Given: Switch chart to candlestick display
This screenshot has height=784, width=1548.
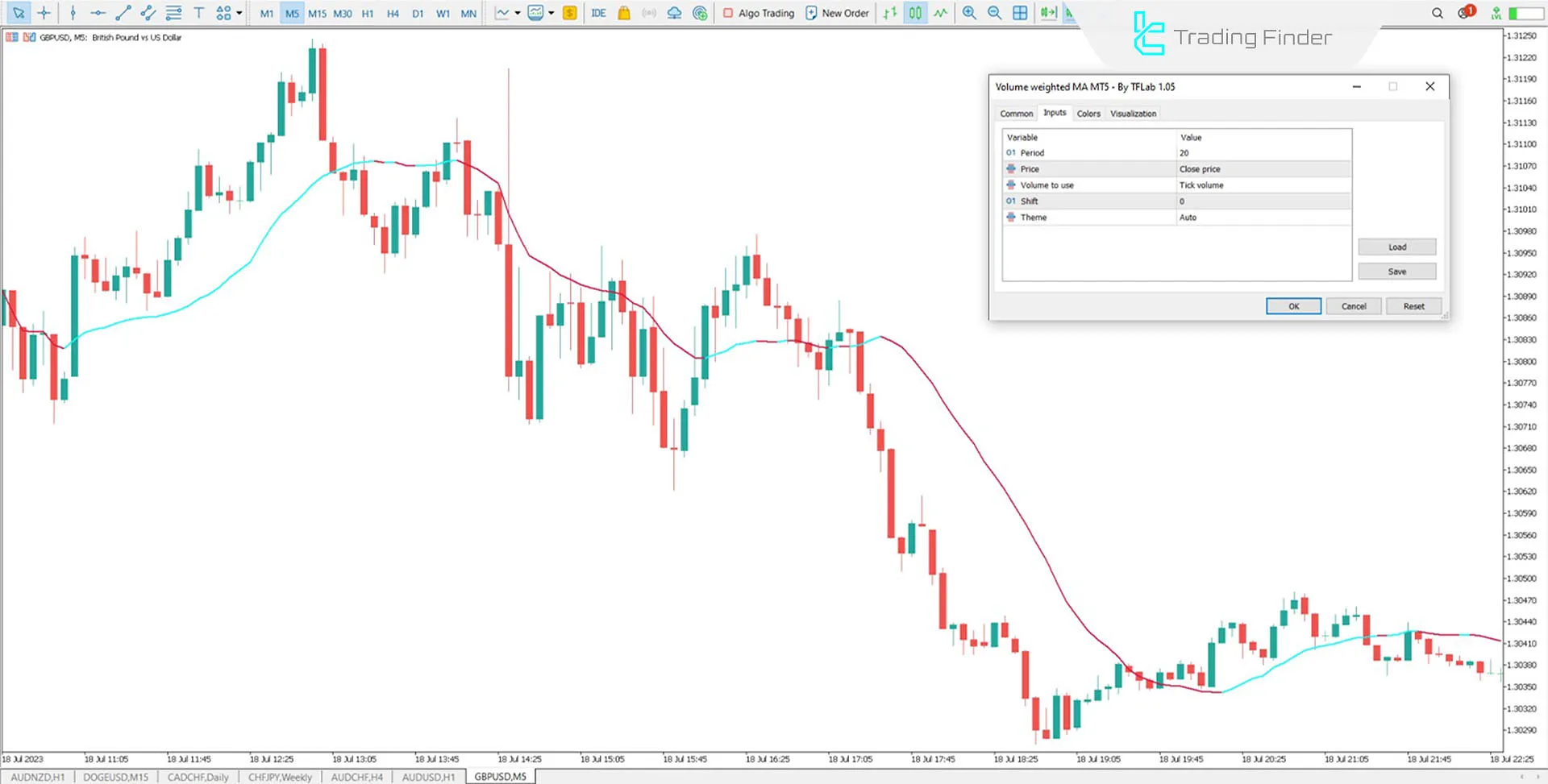Looking at the screenshot, I should click(x=915, y=13).
